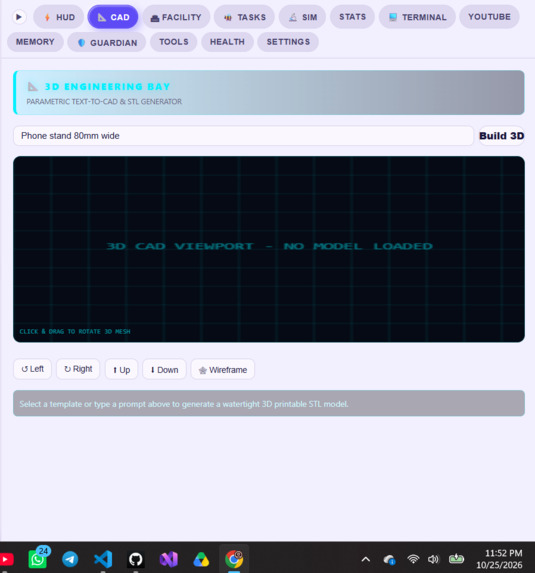This screenshot has height=573, width=535.
Task: Open WhatsApp from the taskbar
Action: pos(38,559)
